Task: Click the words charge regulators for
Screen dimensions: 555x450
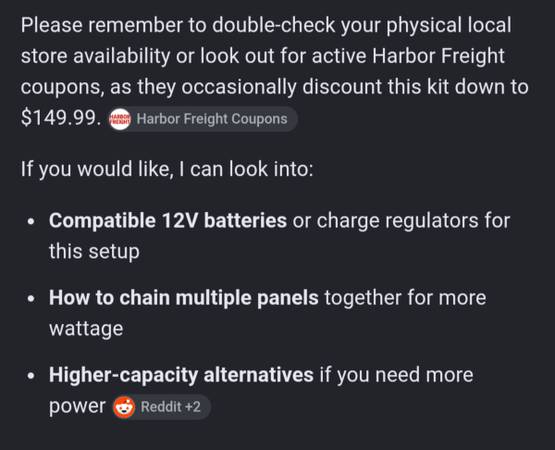Action: pyautogui.click(x=413, y=221)
